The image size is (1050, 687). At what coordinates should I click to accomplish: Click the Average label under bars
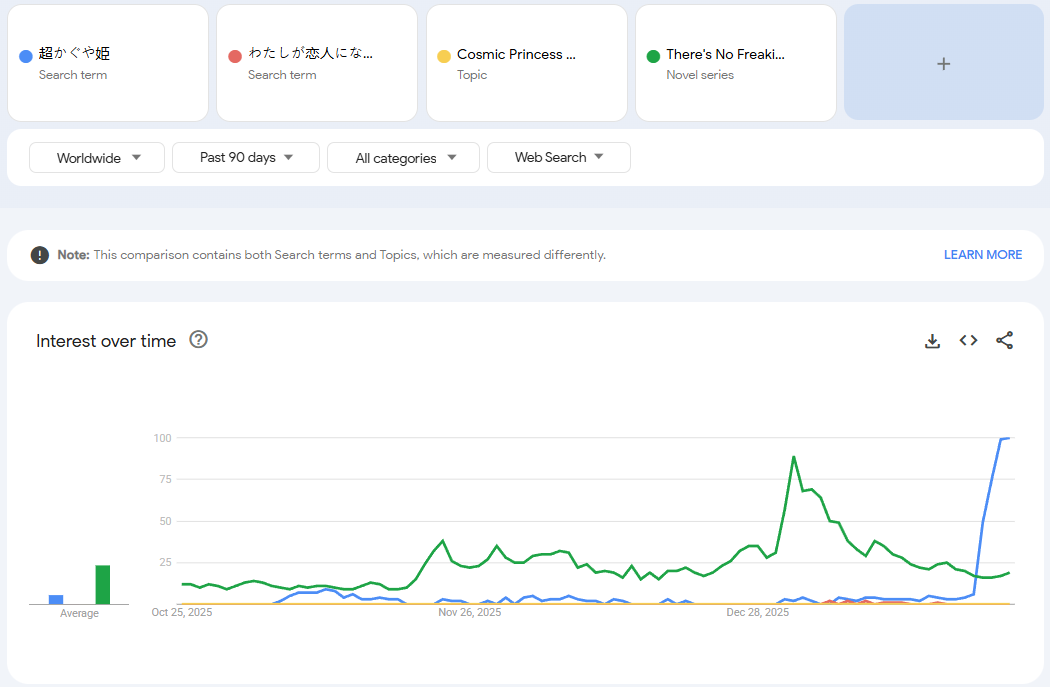(79, 613)
